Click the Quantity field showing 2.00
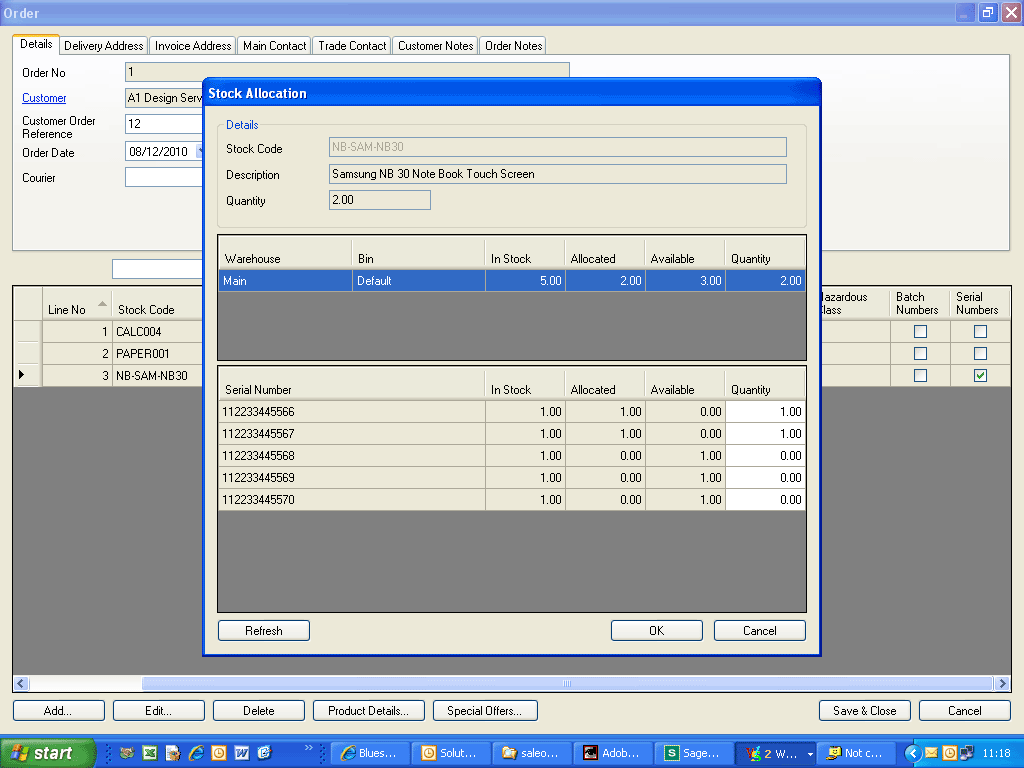The image size is (1024, 768). [379, 200]
